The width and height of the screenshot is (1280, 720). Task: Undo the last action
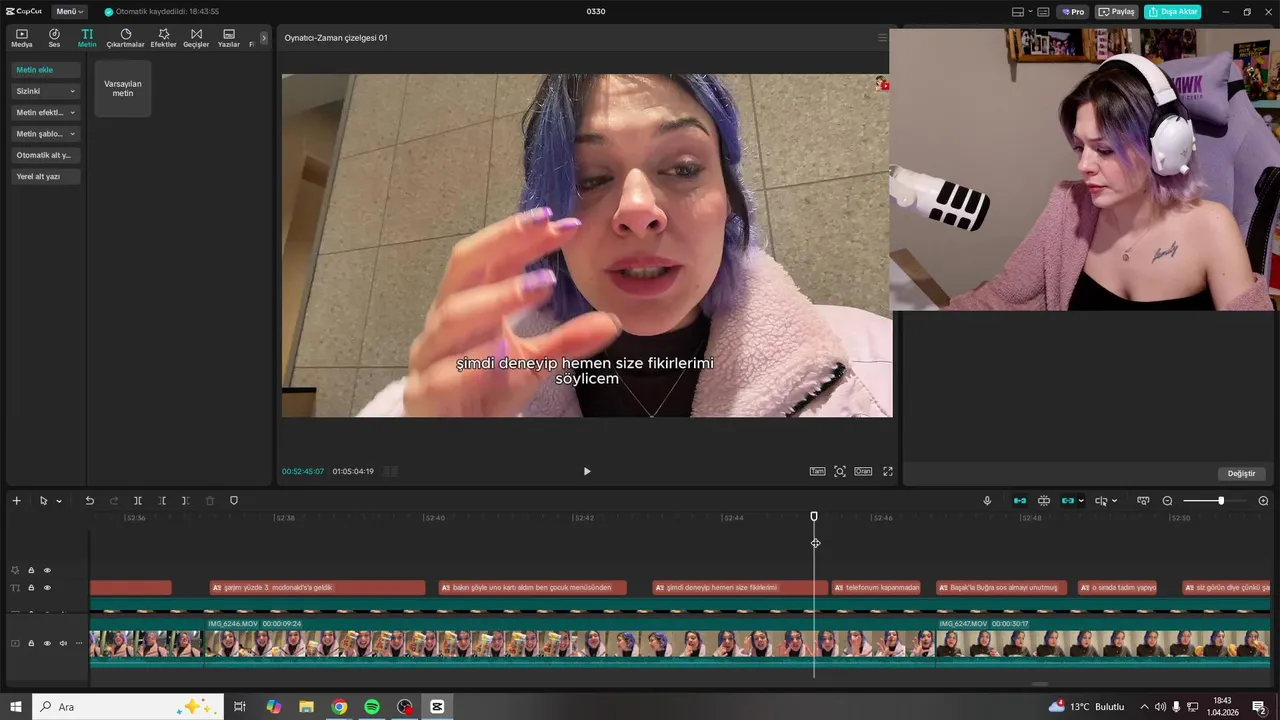pyautogui.click(x=89, y=501)
